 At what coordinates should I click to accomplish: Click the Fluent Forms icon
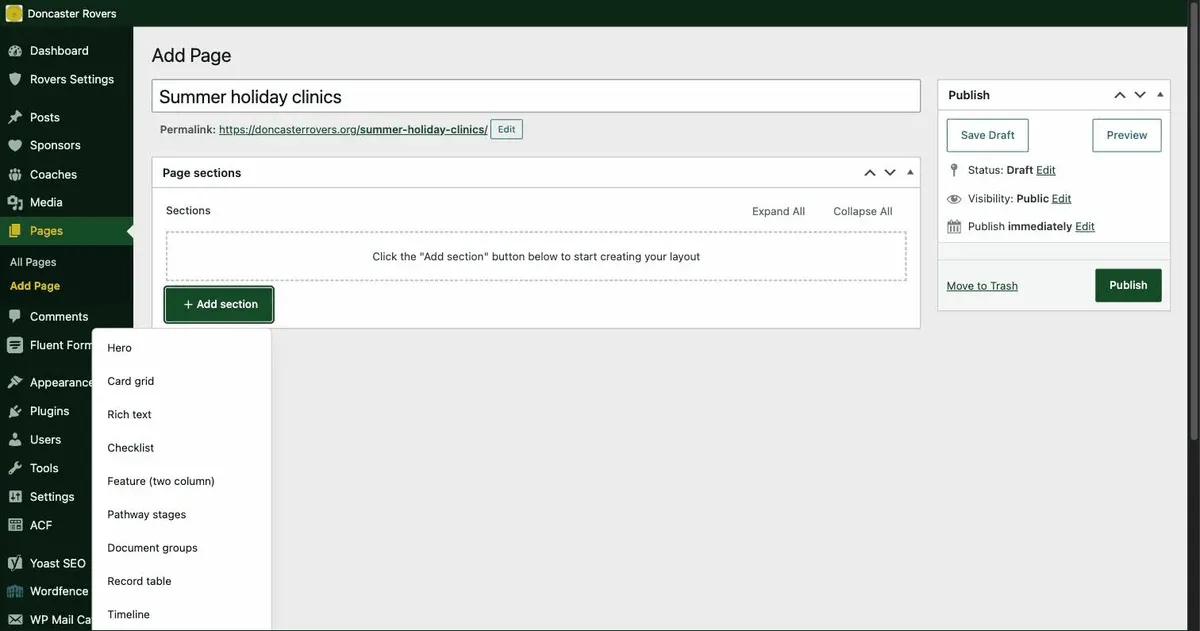coord(15,345)
